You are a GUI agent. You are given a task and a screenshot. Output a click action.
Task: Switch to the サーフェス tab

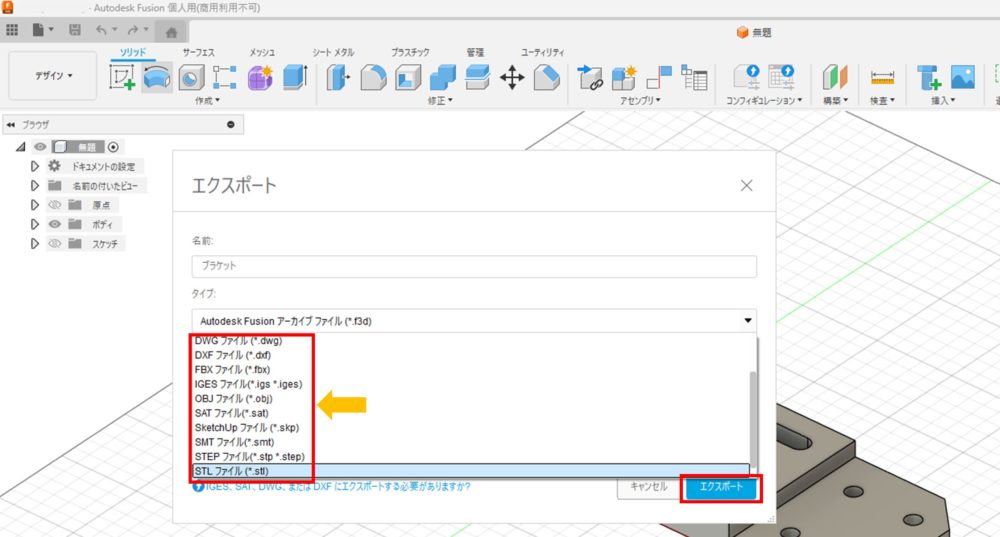[x=198, y=52]
